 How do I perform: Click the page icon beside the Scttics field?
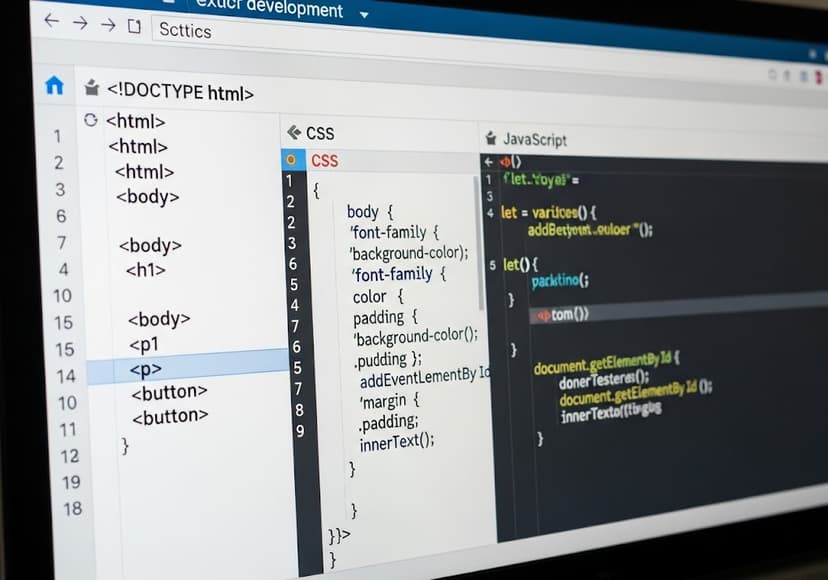(134, 27)
